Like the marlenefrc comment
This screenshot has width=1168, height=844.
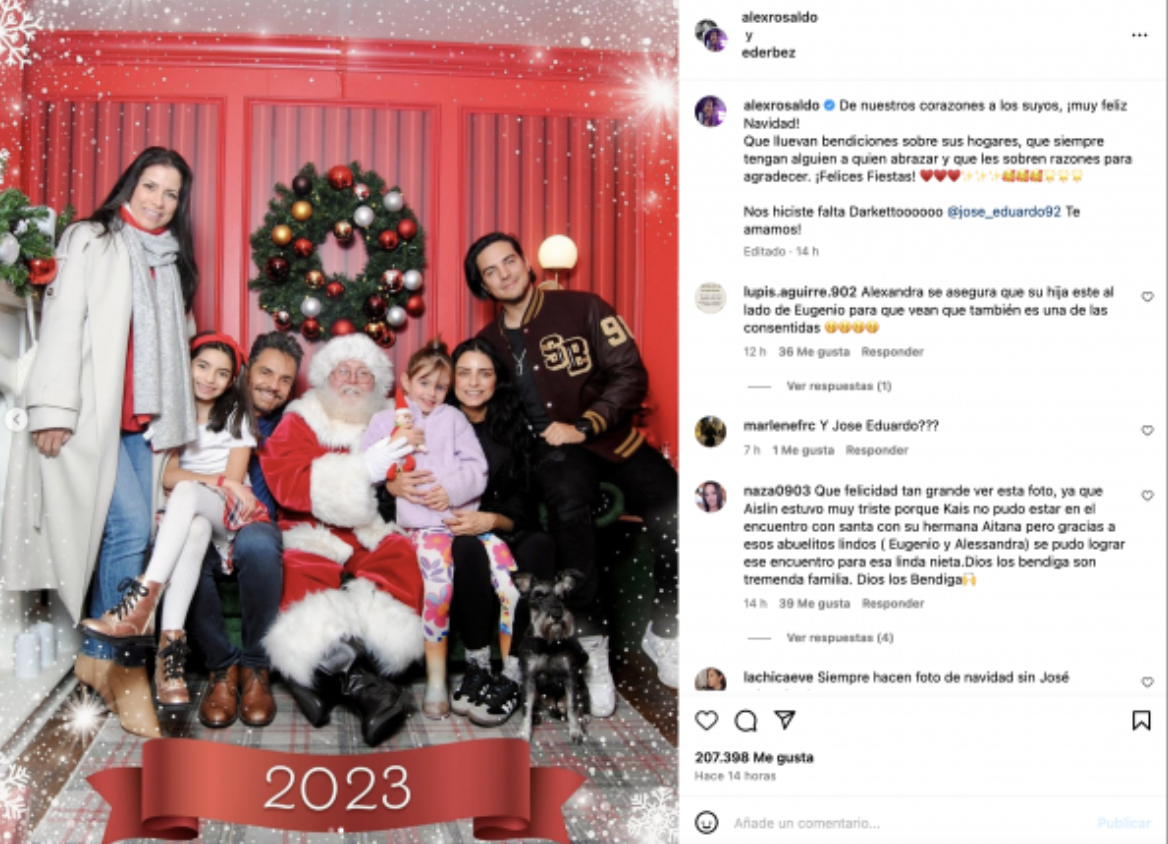pos(1147,431)
